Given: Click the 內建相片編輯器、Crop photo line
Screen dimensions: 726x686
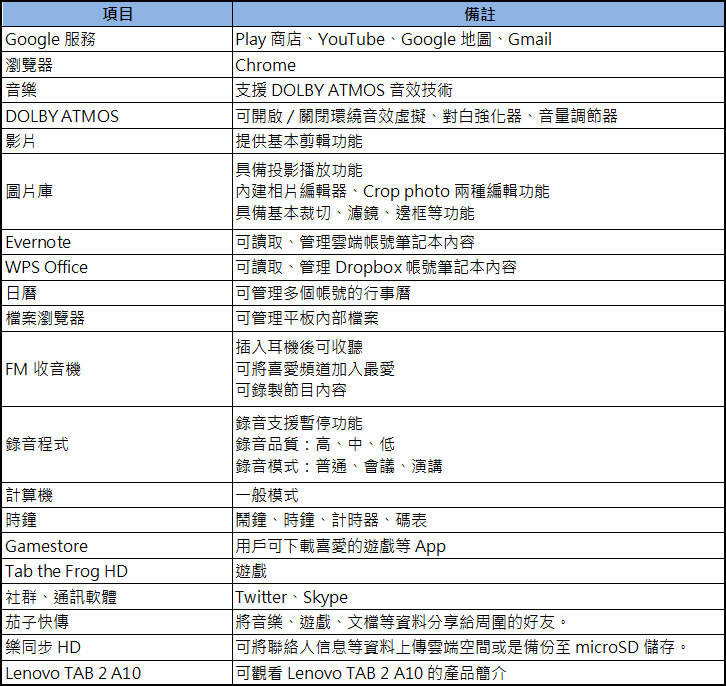Looking at the screenshot, I should click(x=392, y=192).
